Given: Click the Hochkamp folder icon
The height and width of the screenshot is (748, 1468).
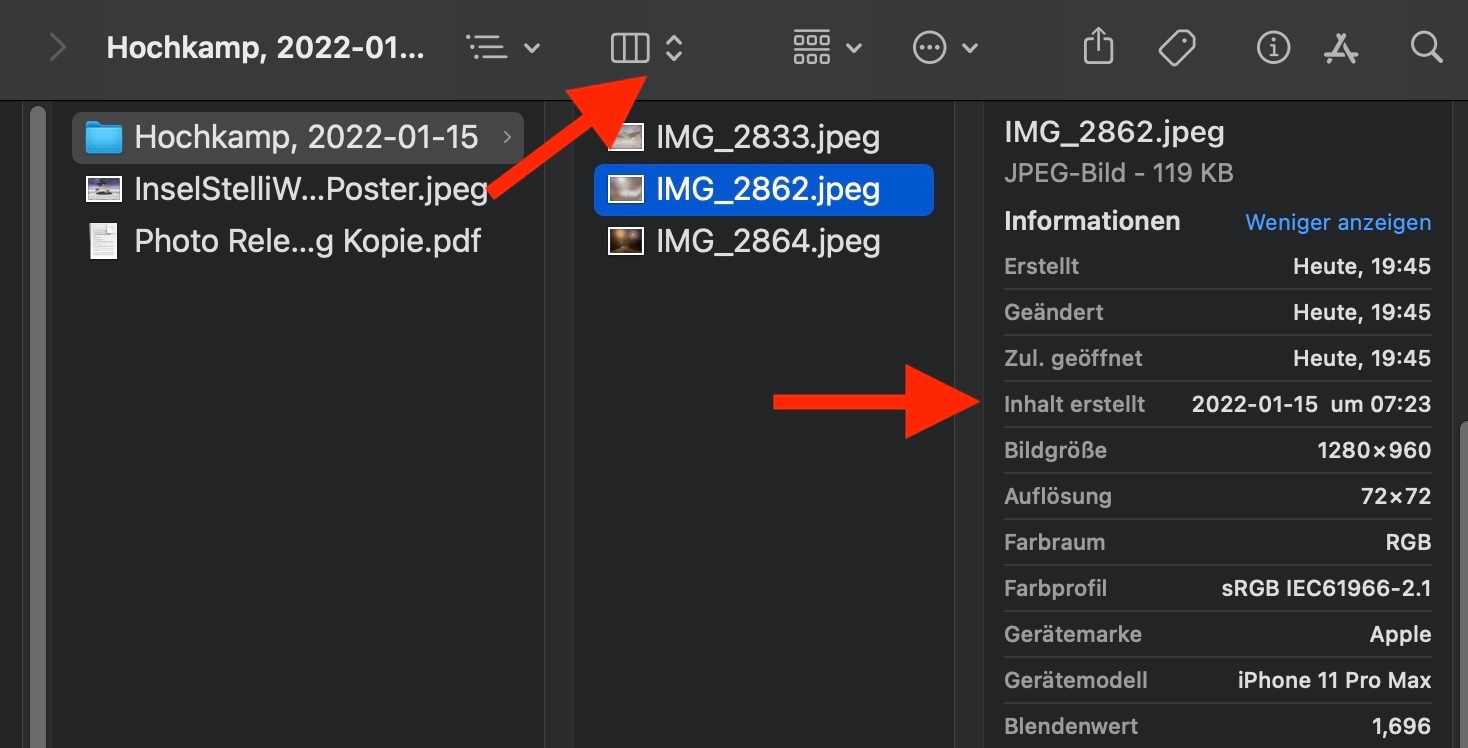Looking at the screenshot, I should 103,137.
